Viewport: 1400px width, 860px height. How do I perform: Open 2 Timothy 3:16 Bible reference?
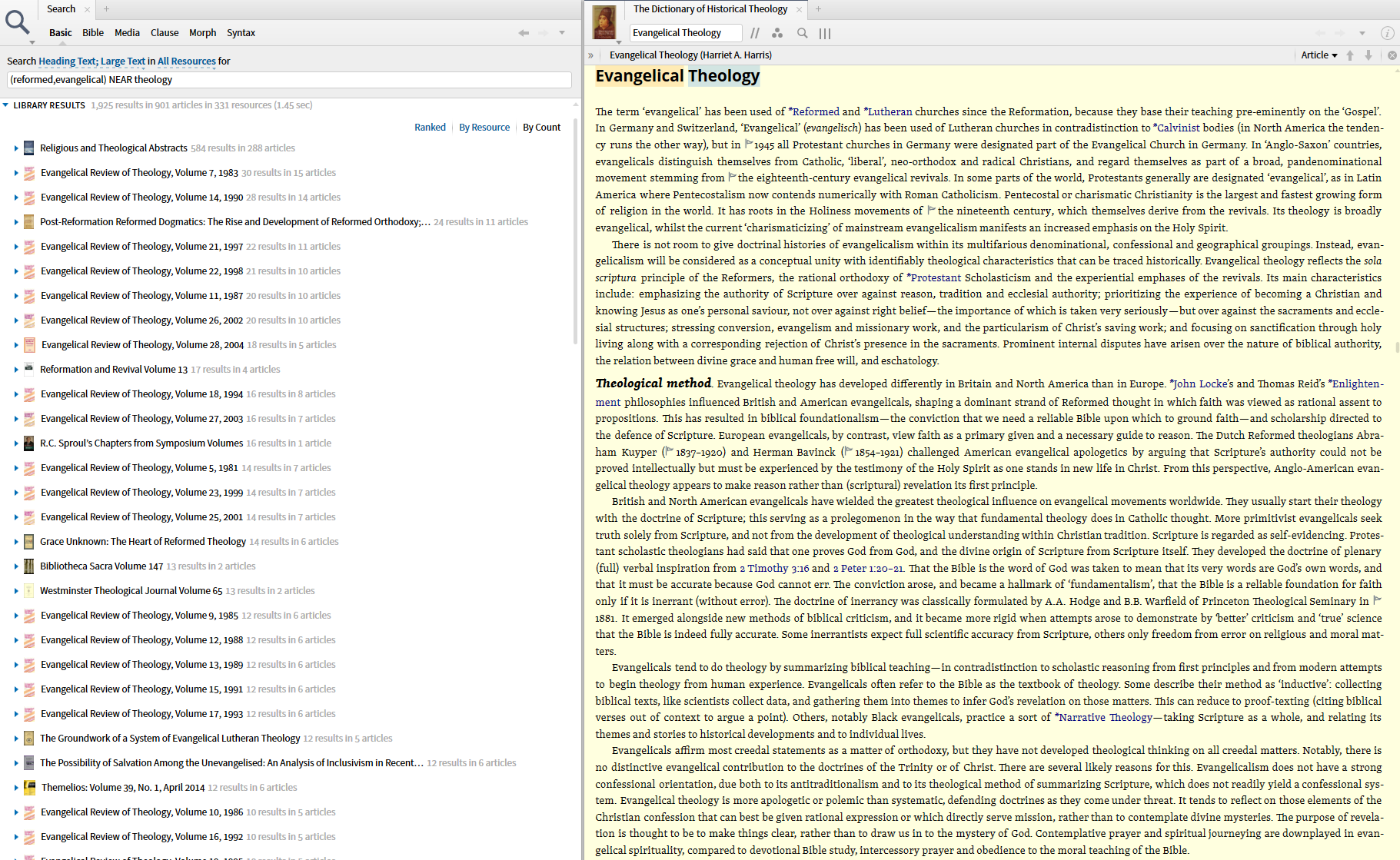pos(774,568)
